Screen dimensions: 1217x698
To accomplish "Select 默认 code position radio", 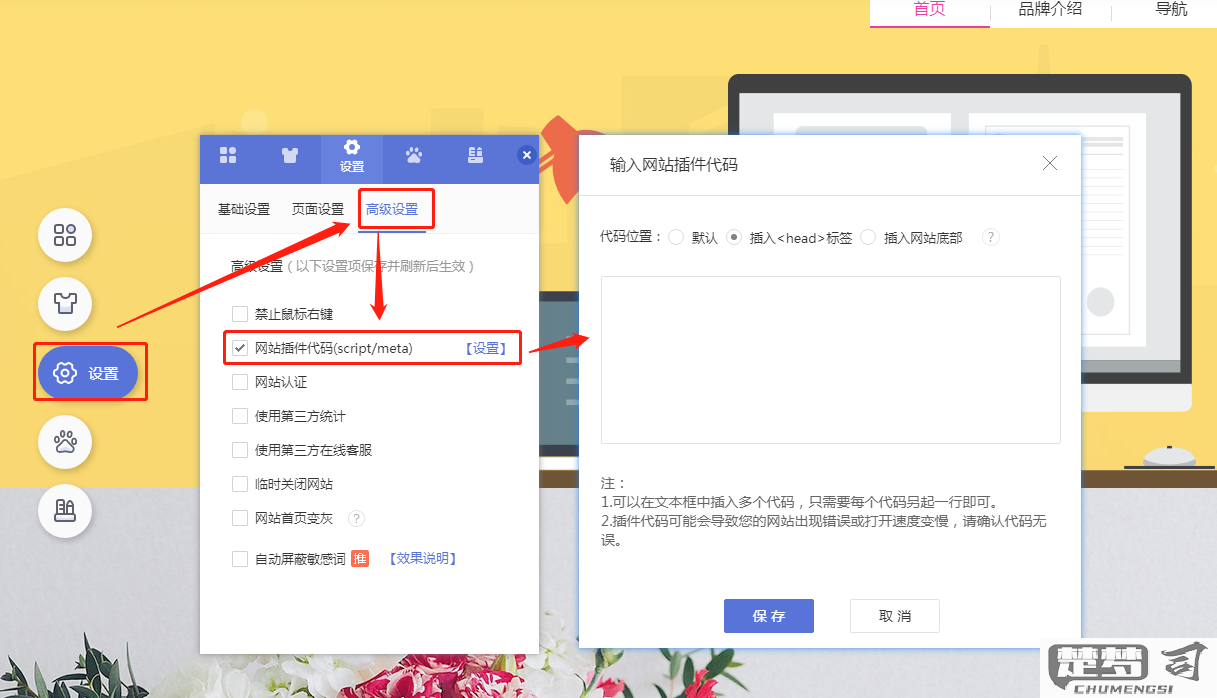I will [676, 237].
